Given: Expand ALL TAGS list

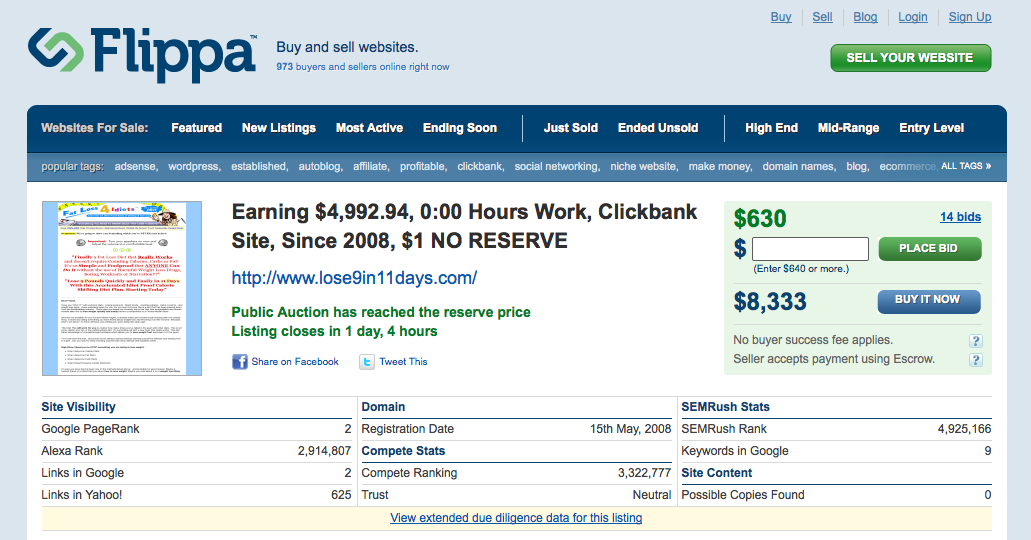Looking at the screenshot, I should point(966,166).
